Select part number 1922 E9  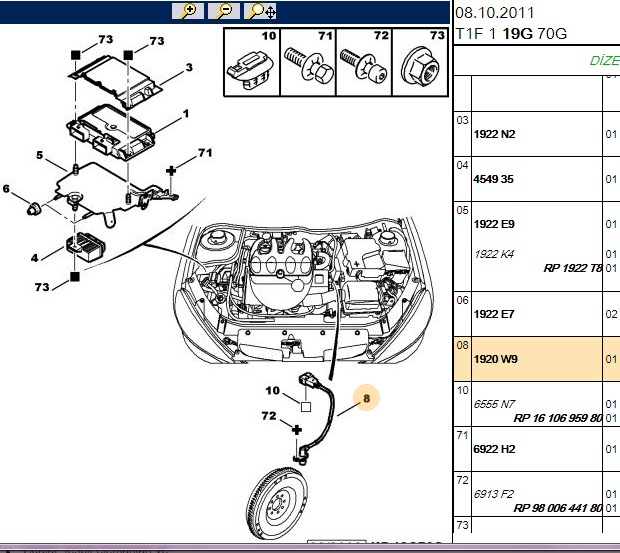[494, 224]
